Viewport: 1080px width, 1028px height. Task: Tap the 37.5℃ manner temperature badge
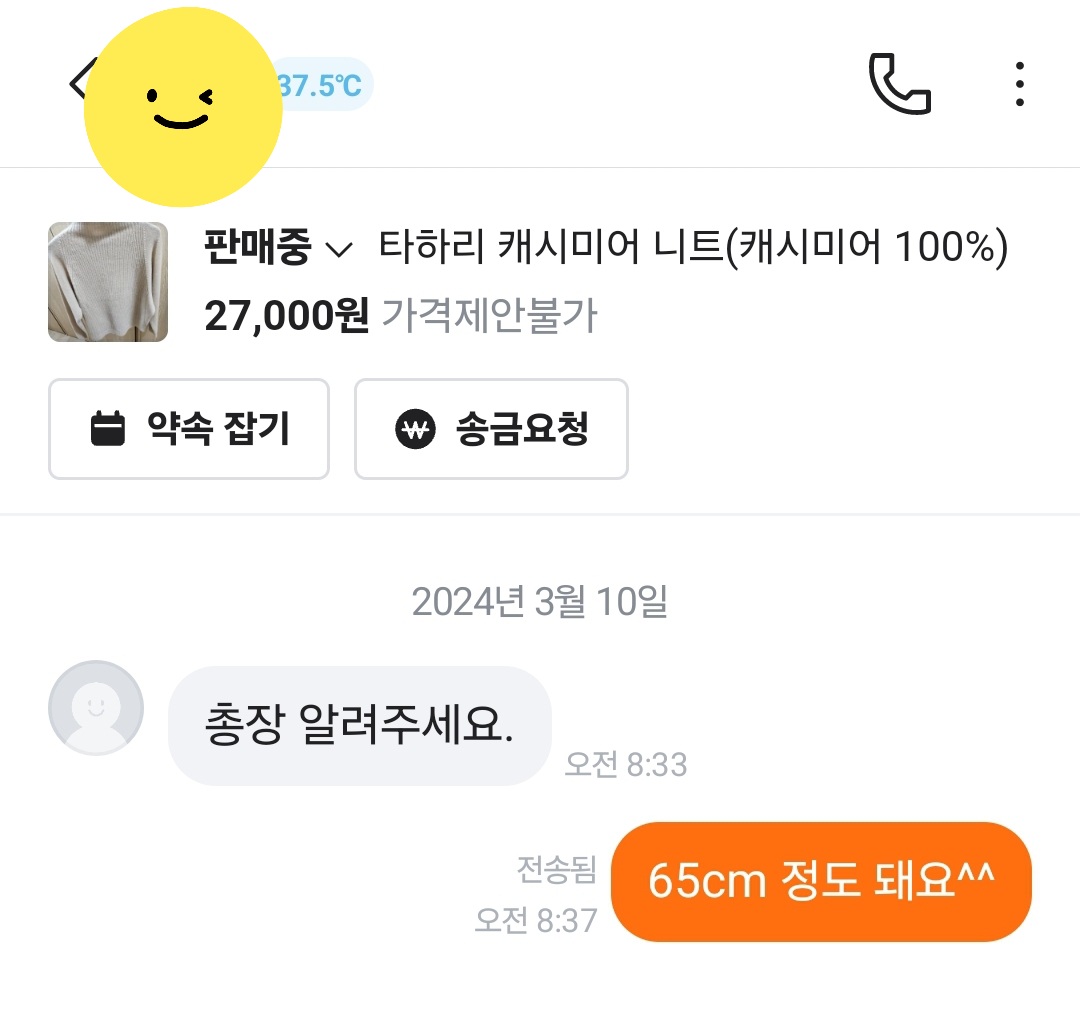coord(322,86)
